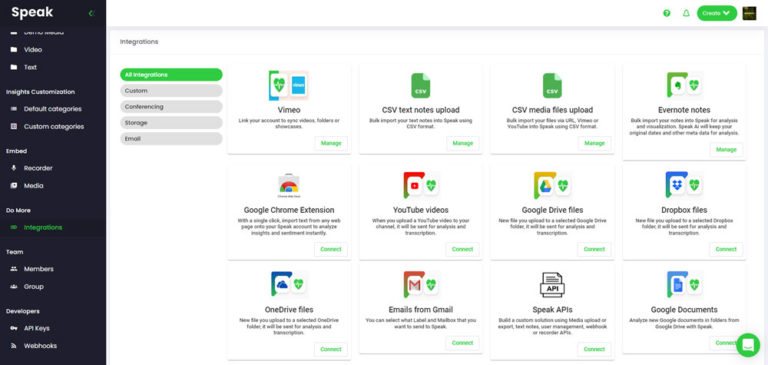Click the CSV text notes file icon
This screenshot has height=365, width=768.
point(421,86)
